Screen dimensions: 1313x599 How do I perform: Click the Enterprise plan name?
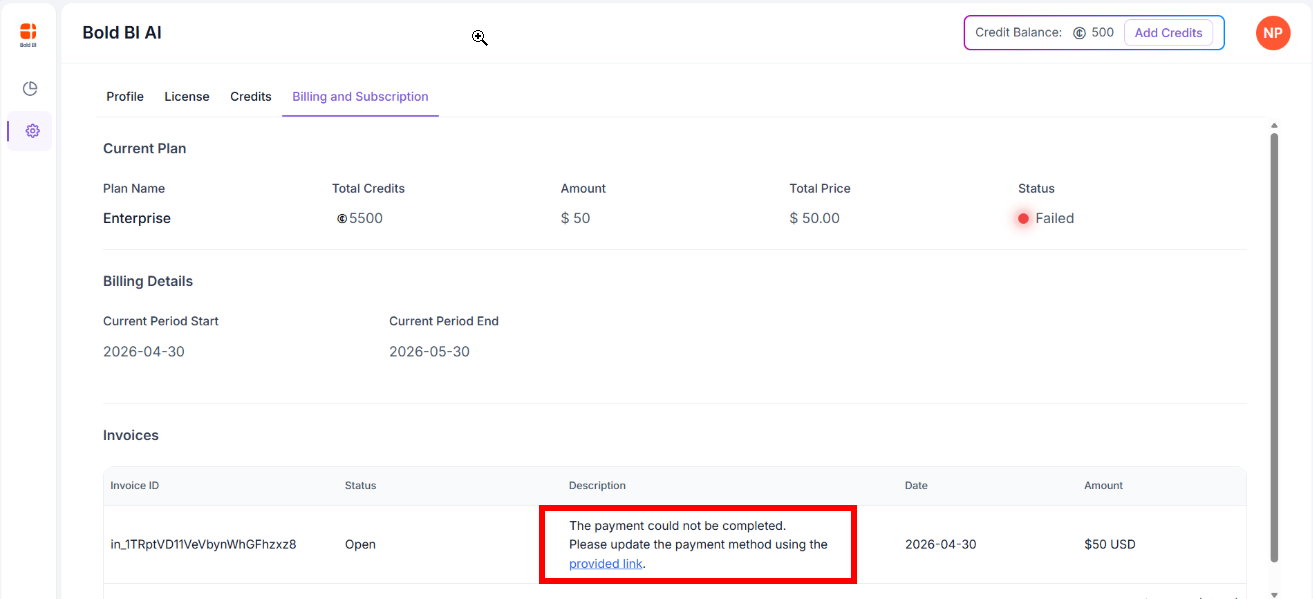tap(137, 218)
